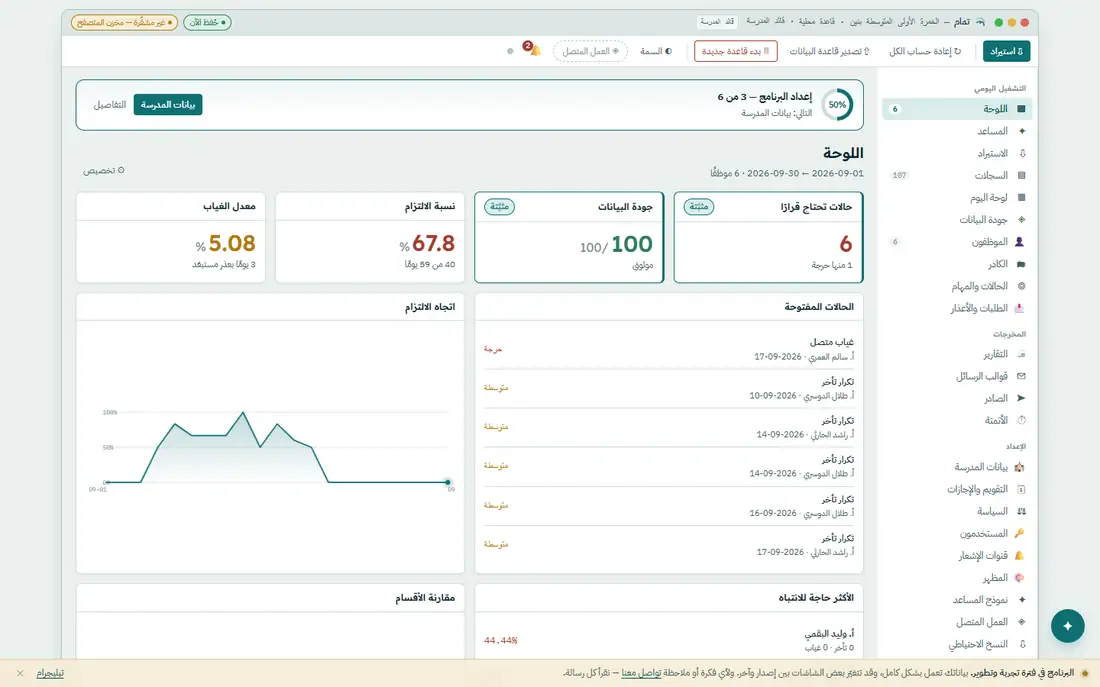The image size is (1100, 687).
Task: Open لوحة اليوم today board
Action: tap(957, 198)
